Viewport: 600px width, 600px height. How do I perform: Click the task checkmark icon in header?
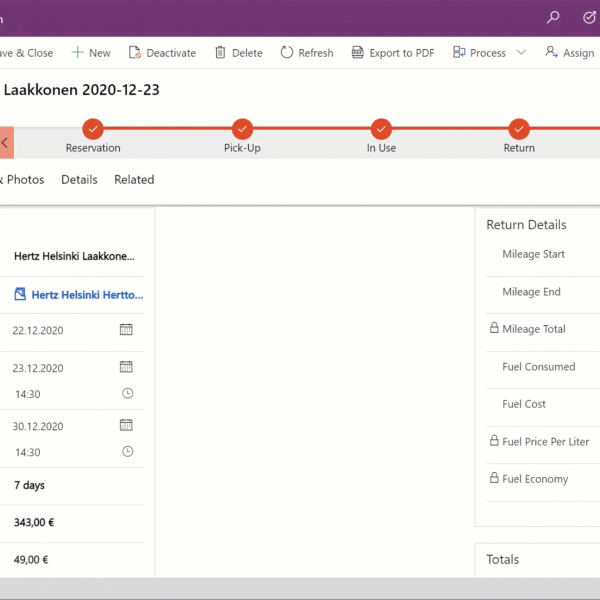tap(589, 17)
